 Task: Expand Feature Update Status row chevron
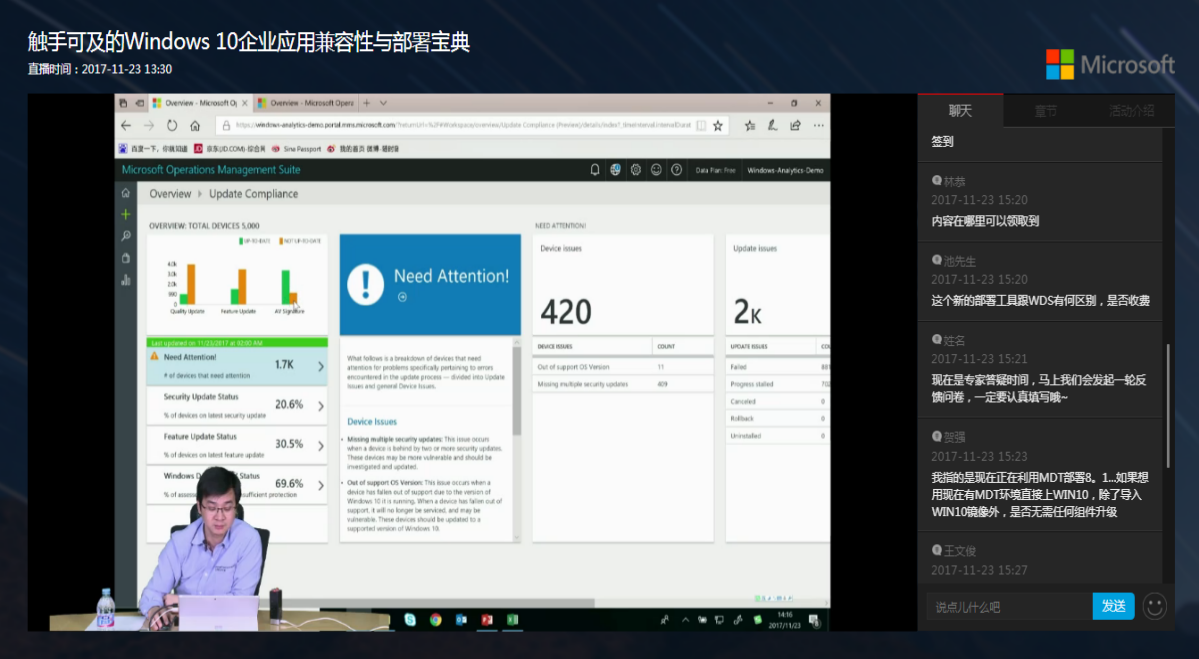(320, 446)
